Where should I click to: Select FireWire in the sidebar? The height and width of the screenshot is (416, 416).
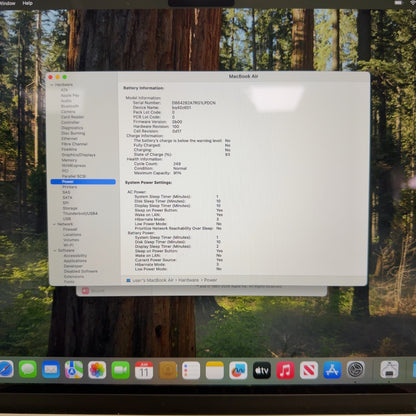pos(69,149)
